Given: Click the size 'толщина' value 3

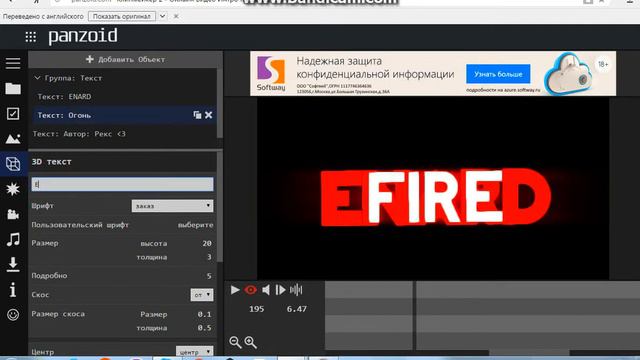Looking at the screenshot, I should (x=209, y=257).
